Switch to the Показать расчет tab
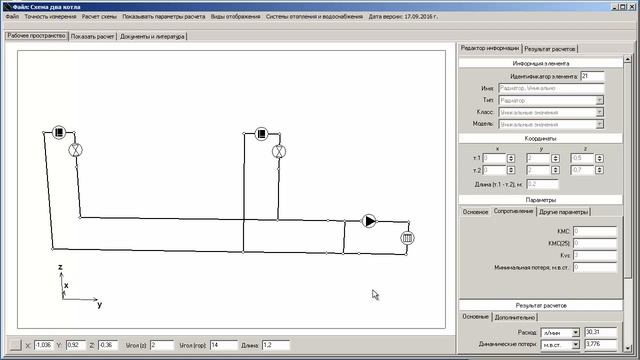640x360 pixels. (92, 36)
